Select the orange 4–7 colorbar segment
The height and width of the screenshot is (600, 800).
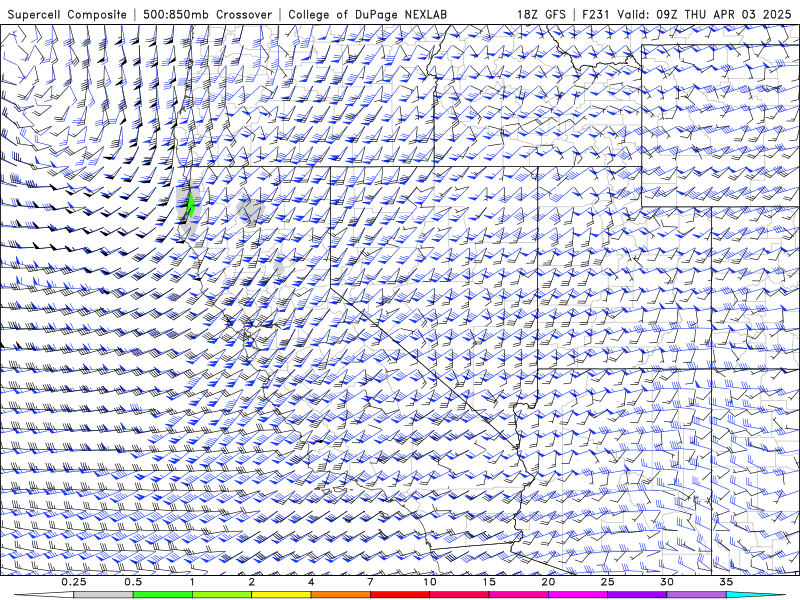(x=340, y=595)
